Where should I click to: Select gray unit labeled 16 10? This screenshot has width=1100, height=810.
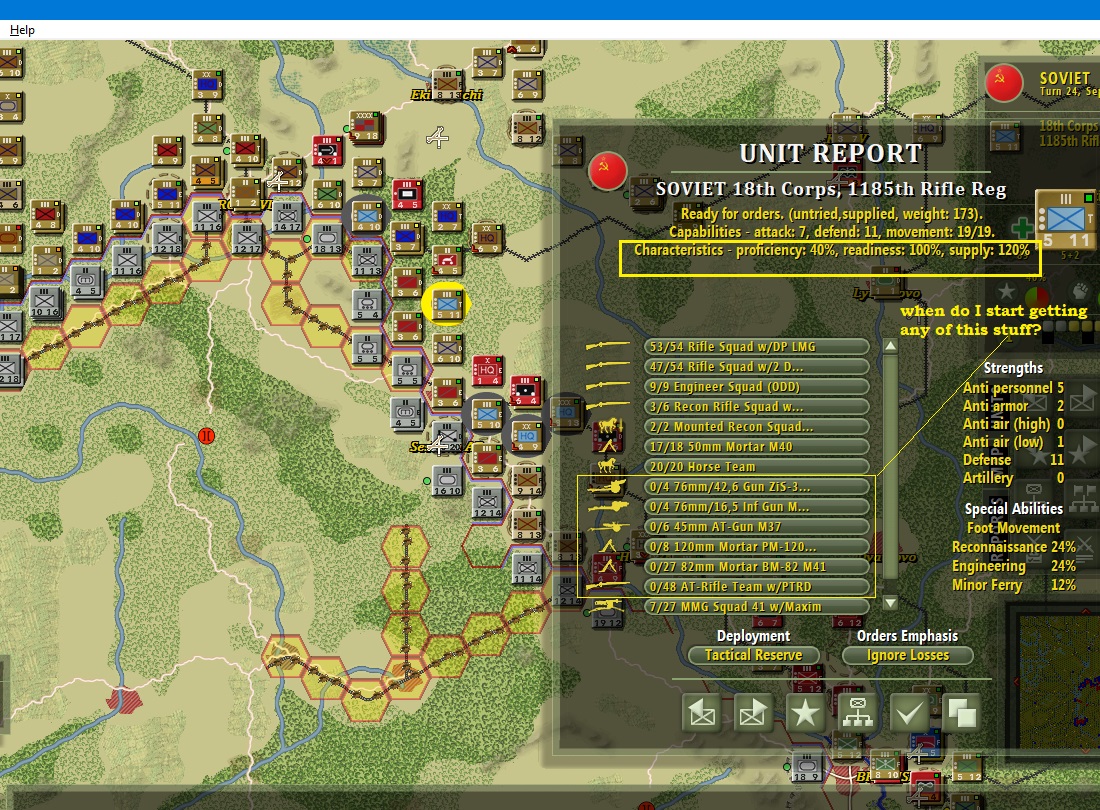(447, 480)
